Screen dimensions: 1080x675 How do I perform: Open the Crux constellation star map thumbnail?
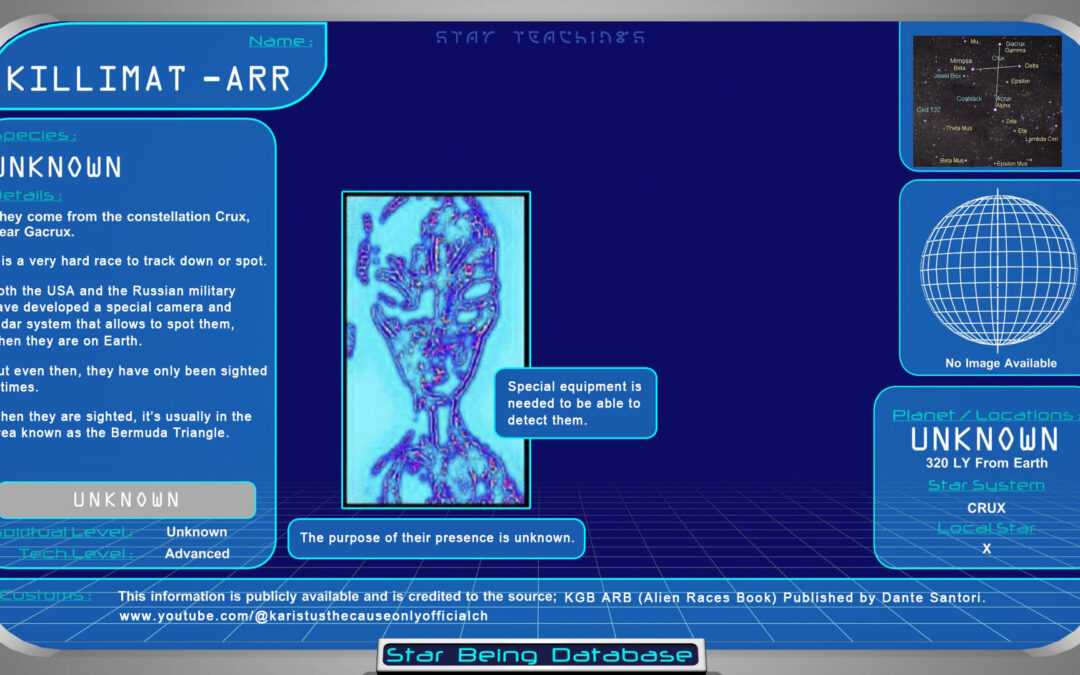coord(986,101)
